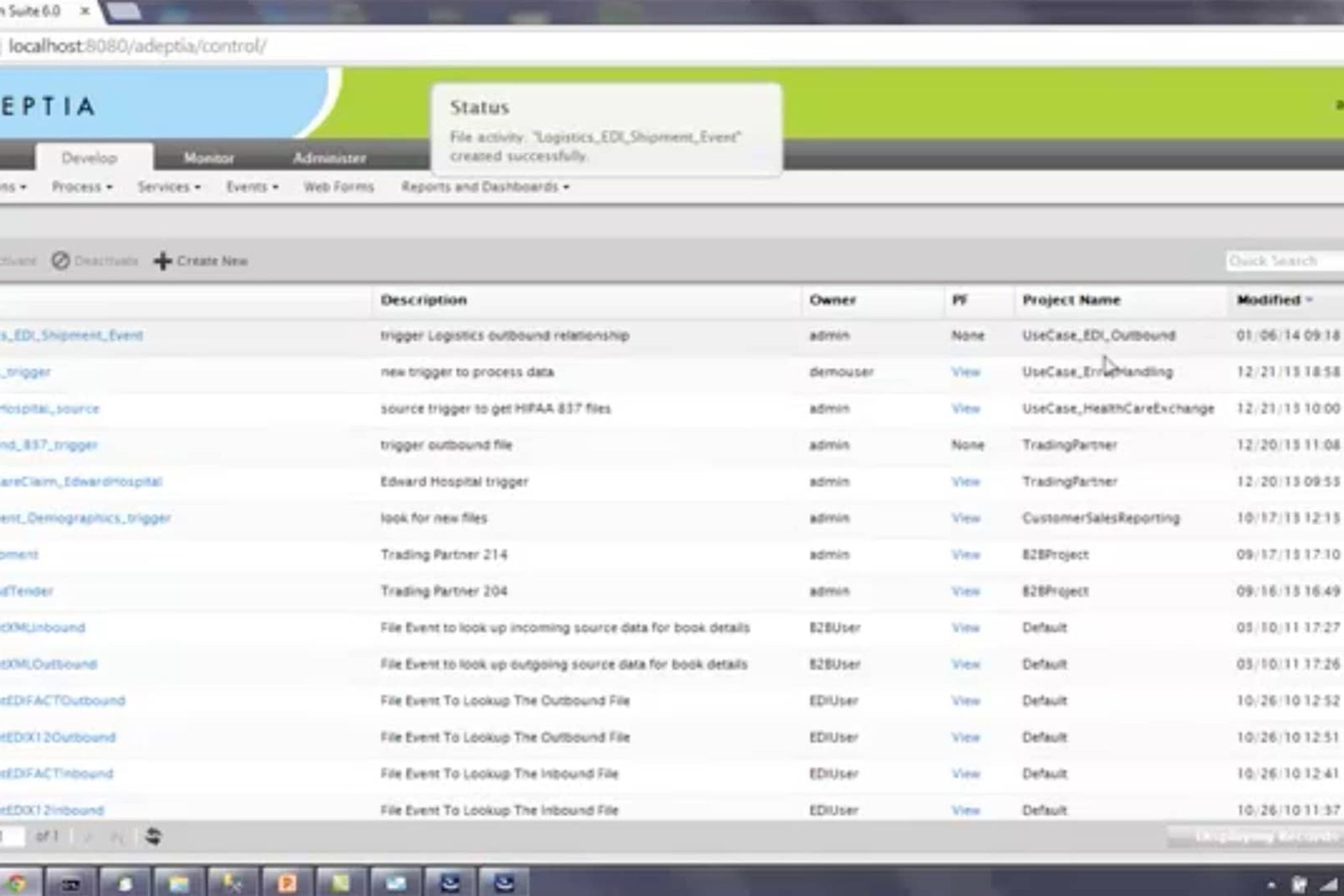The height and width of the screenshot is (896, 1344).
Task: Expand Reports and Dashboards menu
Action: point(485,187)
